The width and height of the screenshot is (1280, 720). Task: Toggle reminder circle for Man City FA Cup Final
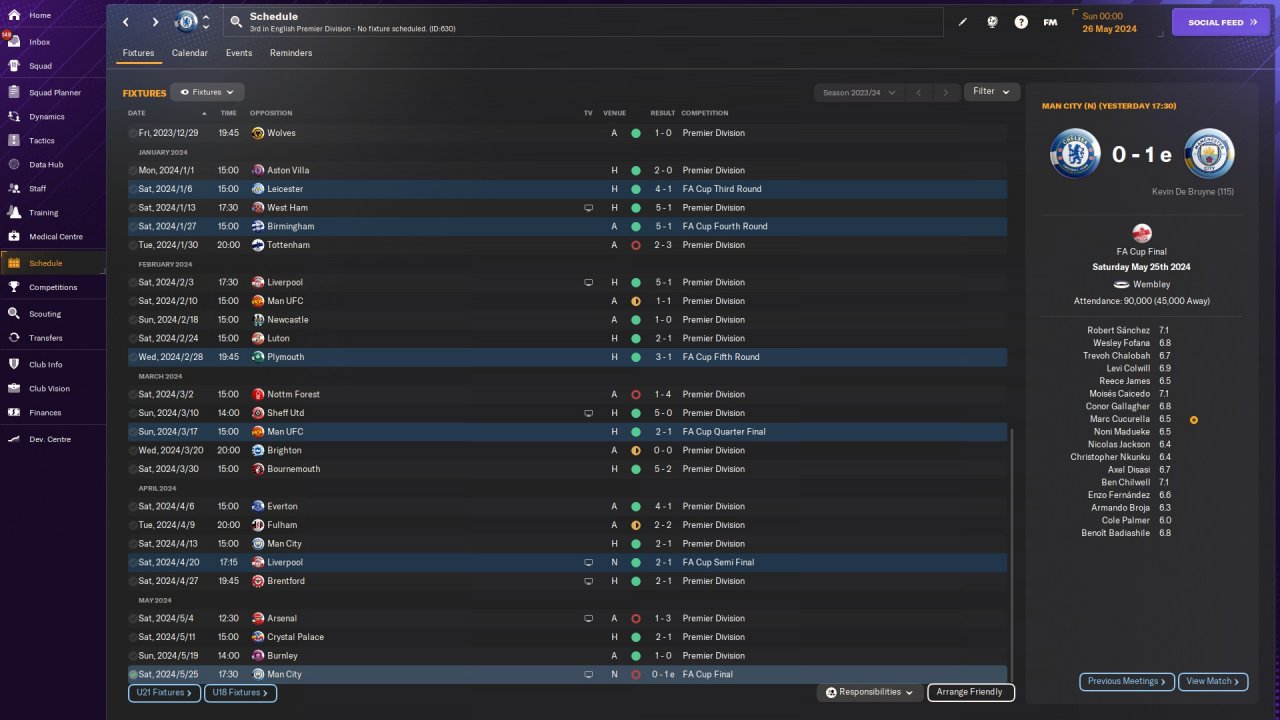[x=133, y=674]
